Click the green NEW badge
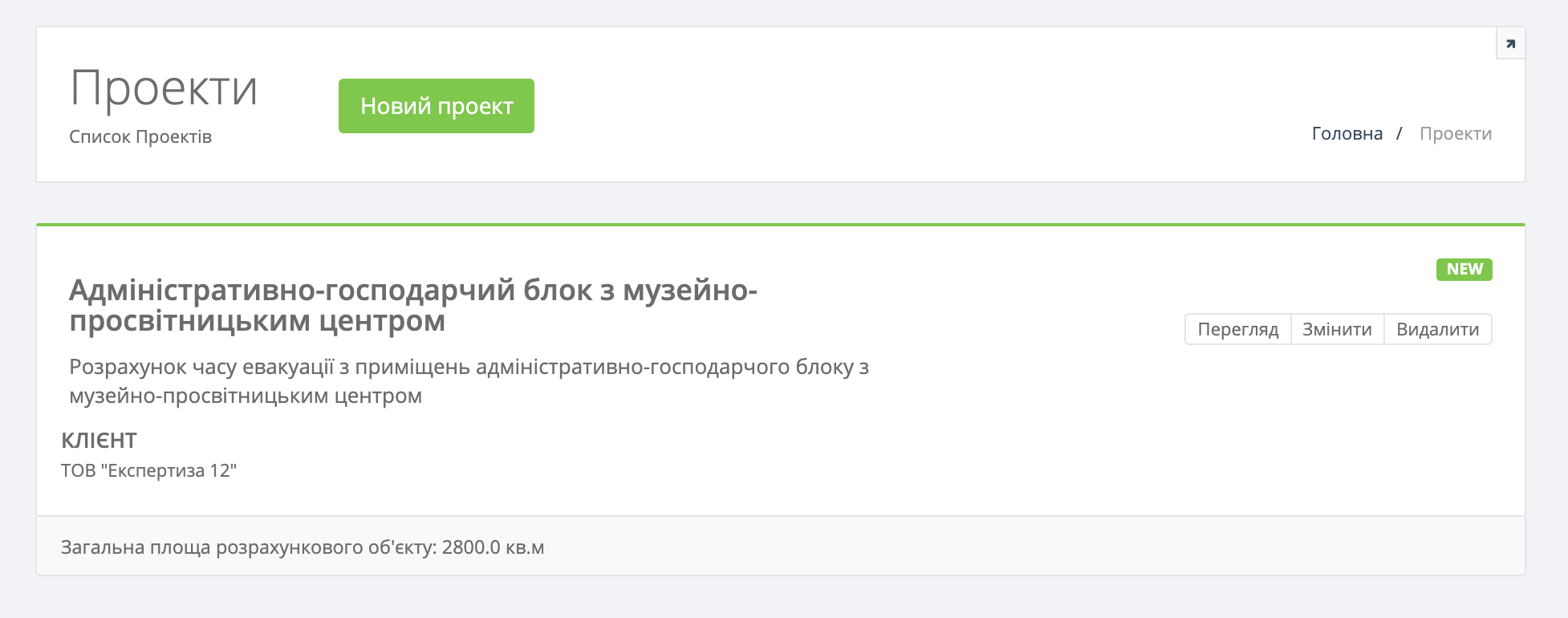 (x=1464, y=270)
